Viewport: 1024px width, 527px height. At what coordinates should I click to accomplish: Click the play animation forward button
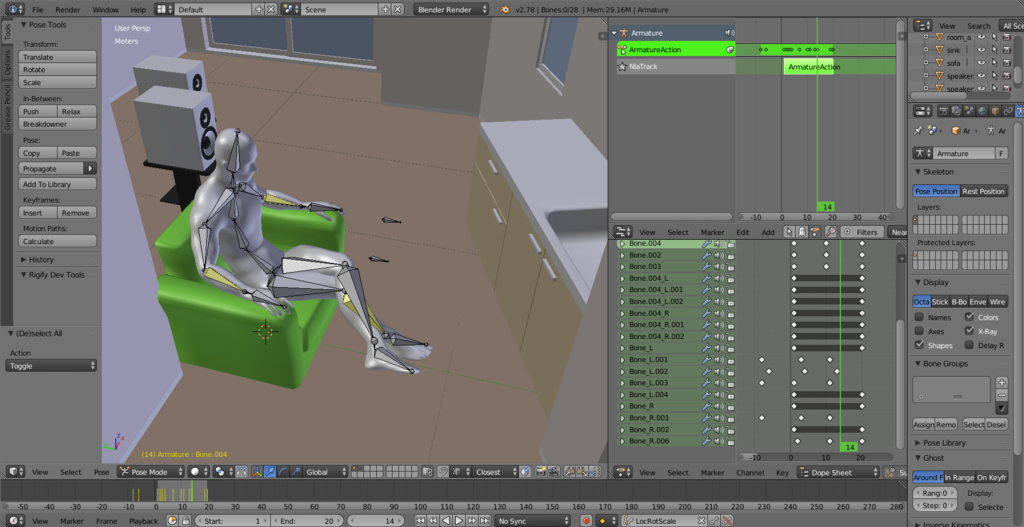point(459,520)
